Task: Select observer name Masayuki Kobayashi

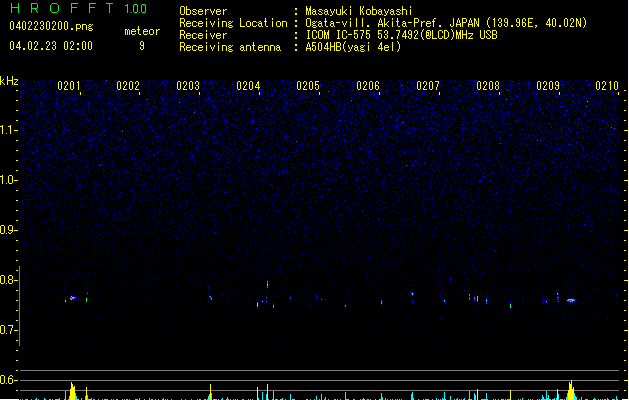Action: [359, 11]
